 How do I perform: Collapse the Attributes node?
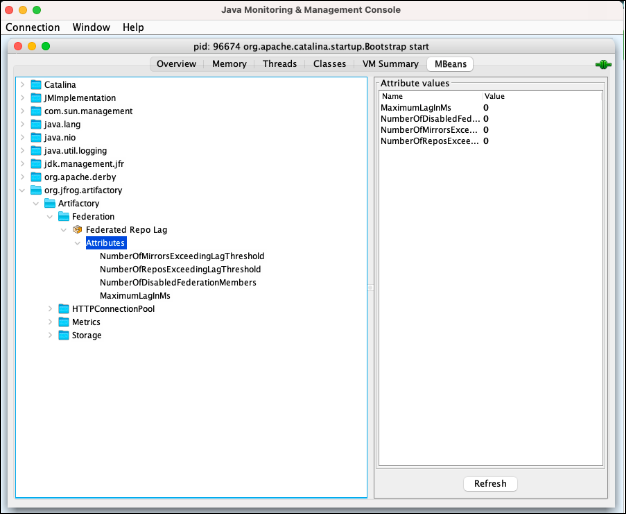(x=77, y=243)
